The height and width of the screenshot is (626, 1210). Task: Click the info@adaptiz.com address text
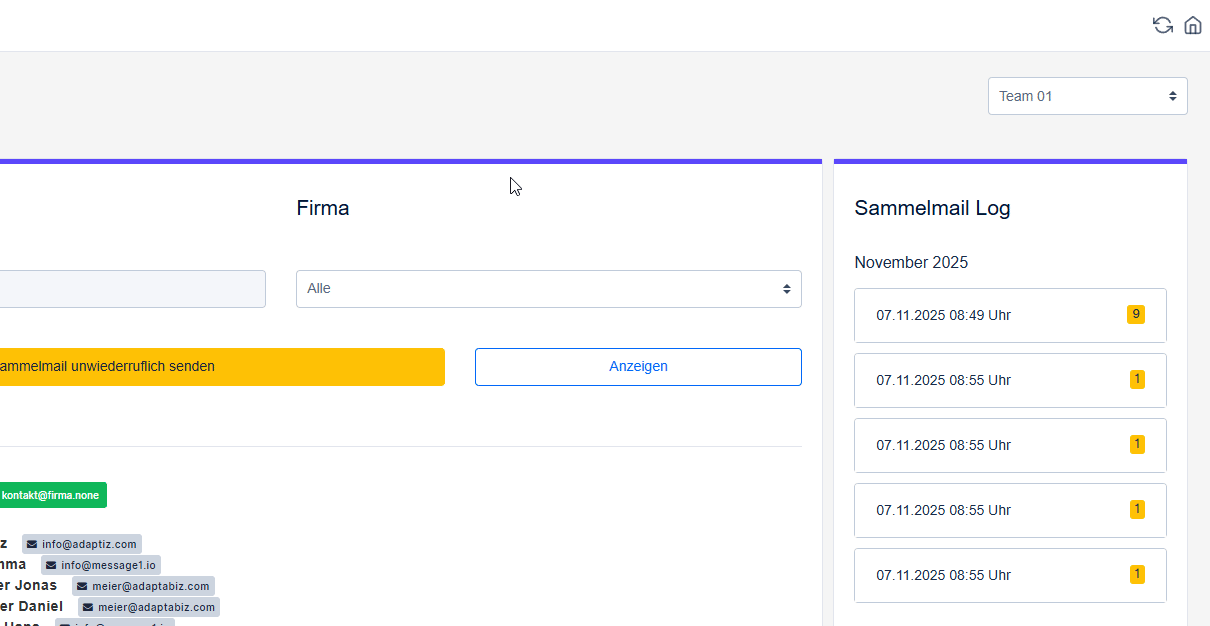point(89,544)
